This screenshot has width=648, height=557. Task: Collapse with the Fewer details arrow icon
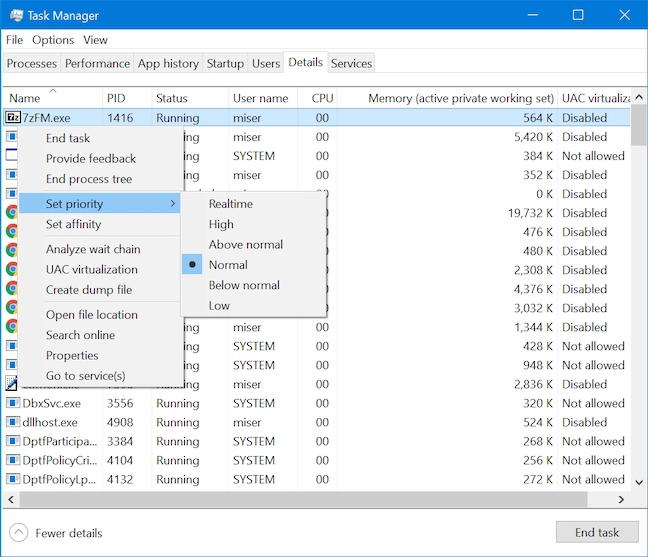coord(18,533)
